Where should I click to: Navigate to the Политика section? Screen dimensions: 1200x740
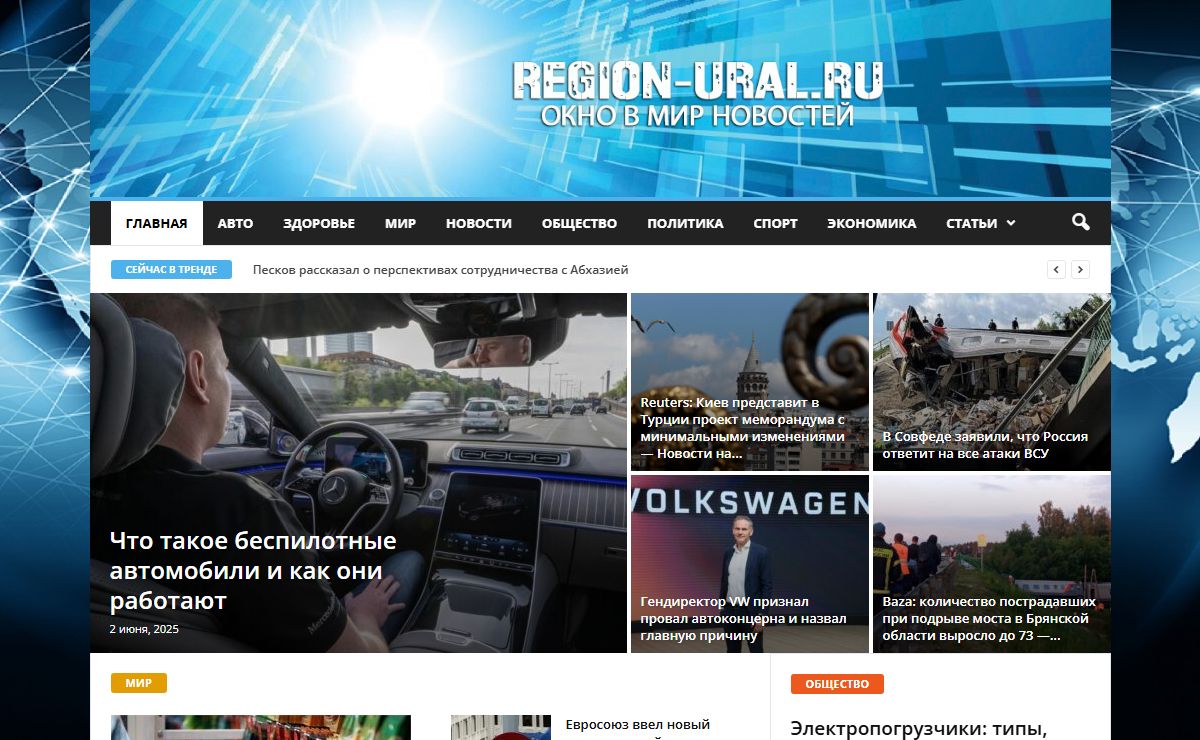click(x=685, y=223)
